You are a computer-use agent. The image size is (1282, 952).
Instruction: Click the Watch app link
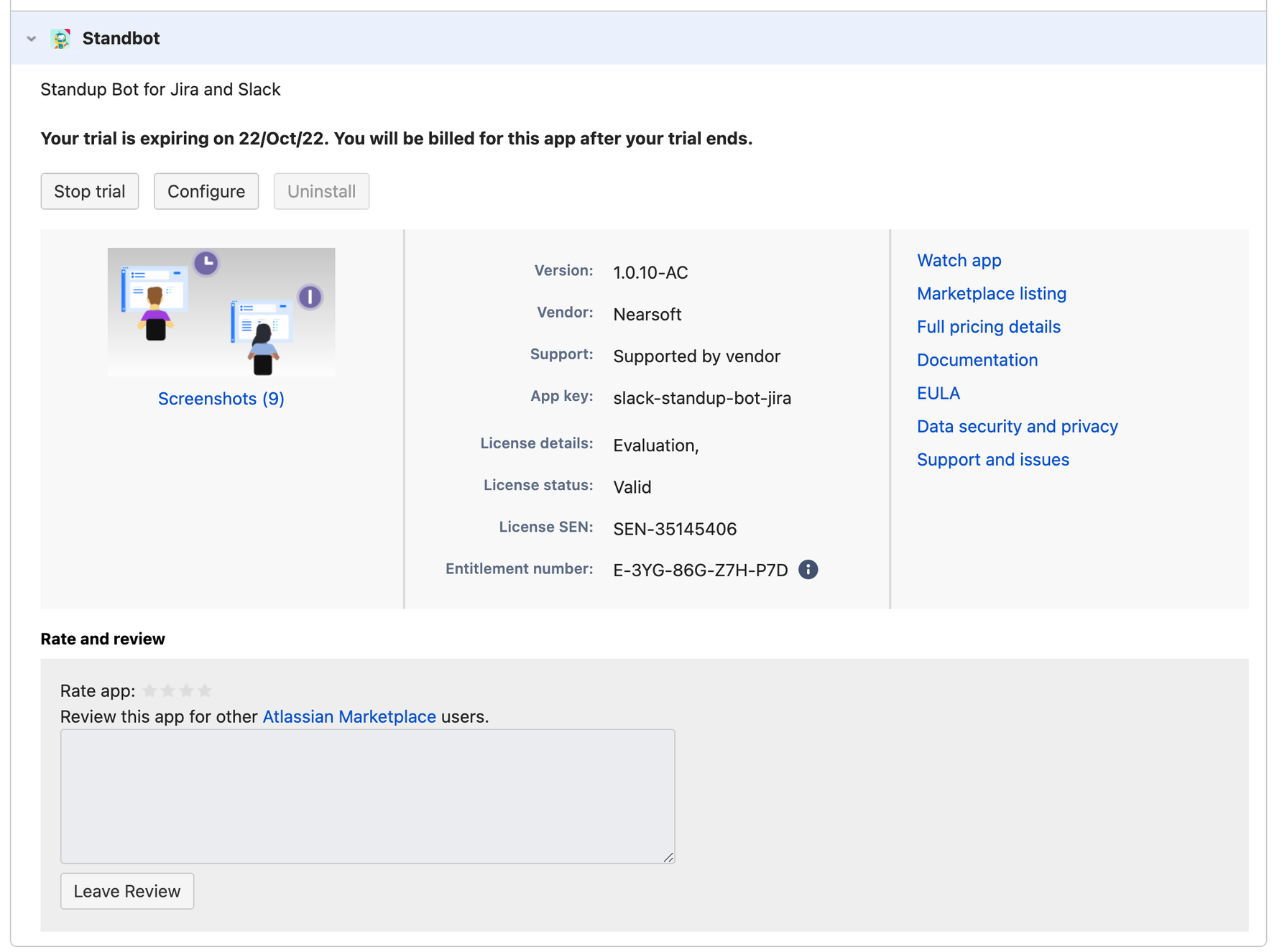tap(959, 260)
